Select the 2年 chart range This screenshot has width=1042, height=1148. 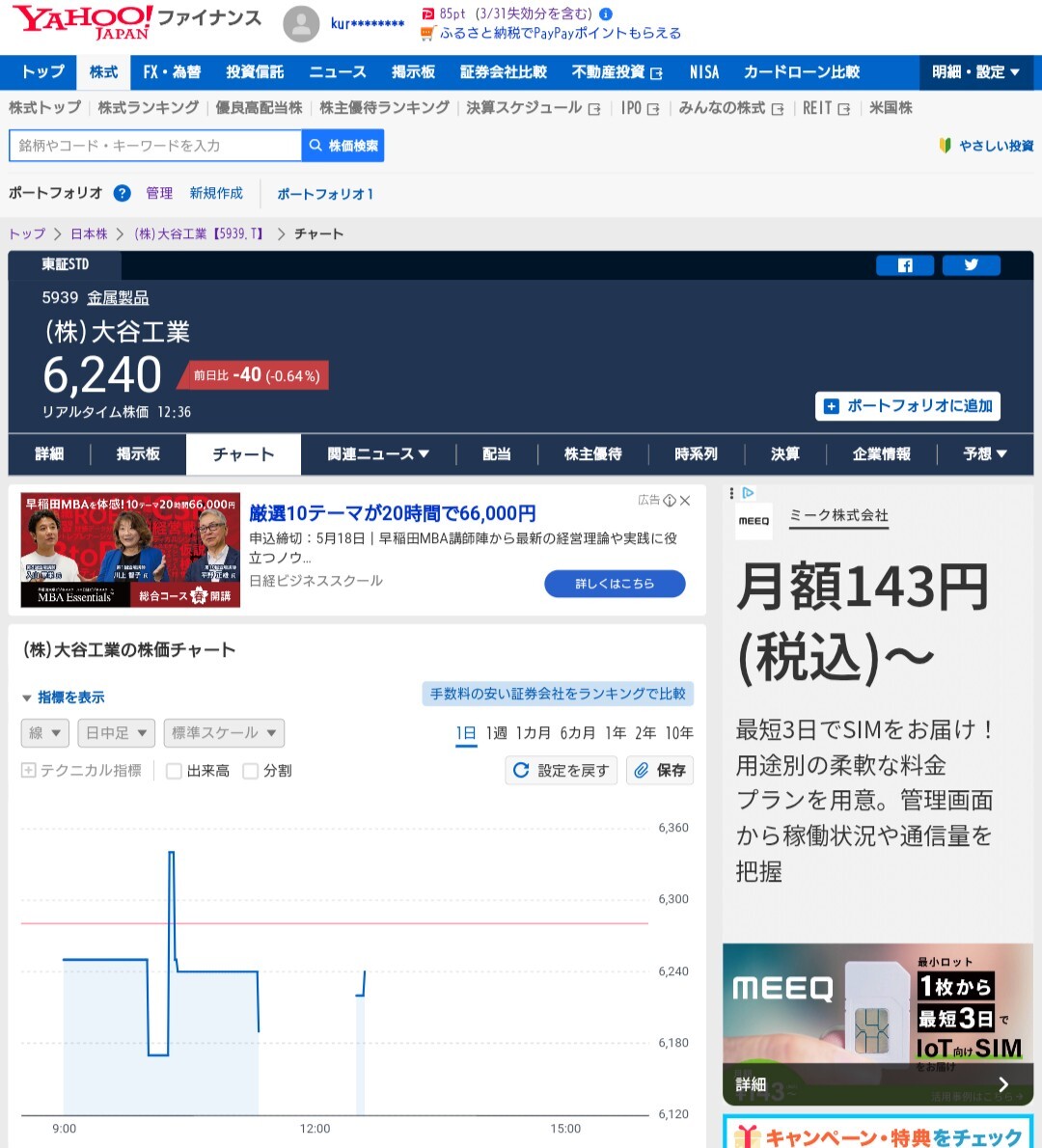645,733
